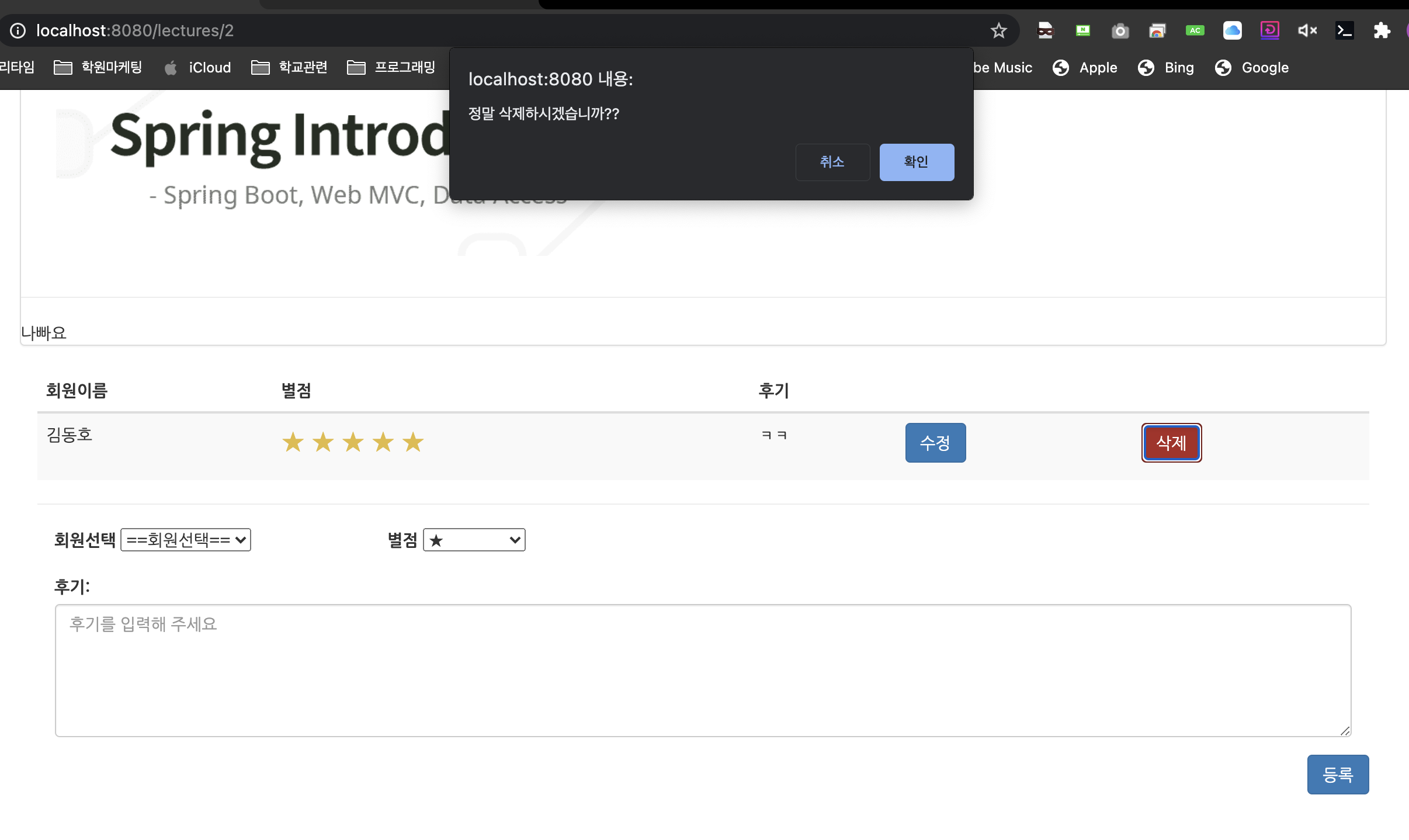Click the red 삭제 delete button
The image size is (1409, 840).
[x=1171, y=443]
